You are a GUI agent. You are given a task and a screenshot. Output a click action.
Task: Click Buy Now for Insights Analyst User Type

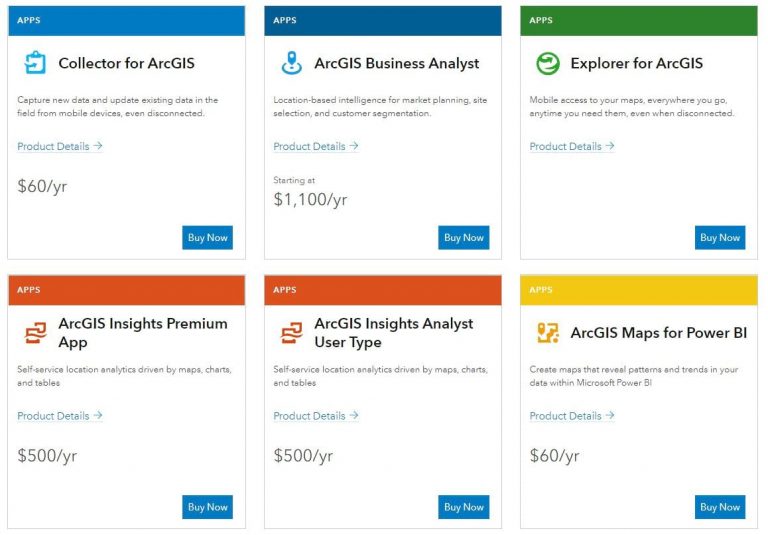point(464,507)
